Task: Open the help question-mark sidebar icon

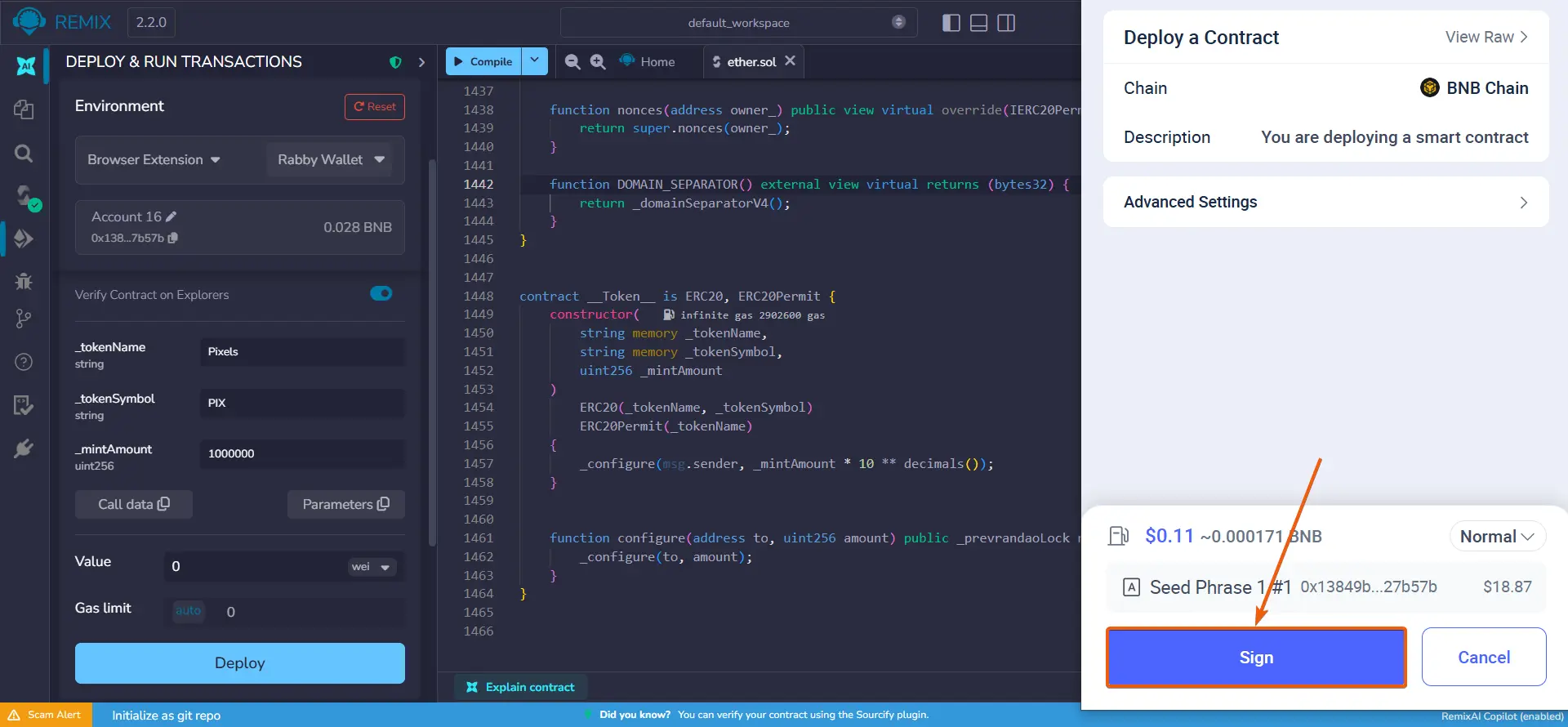Action: click(24, 362)
